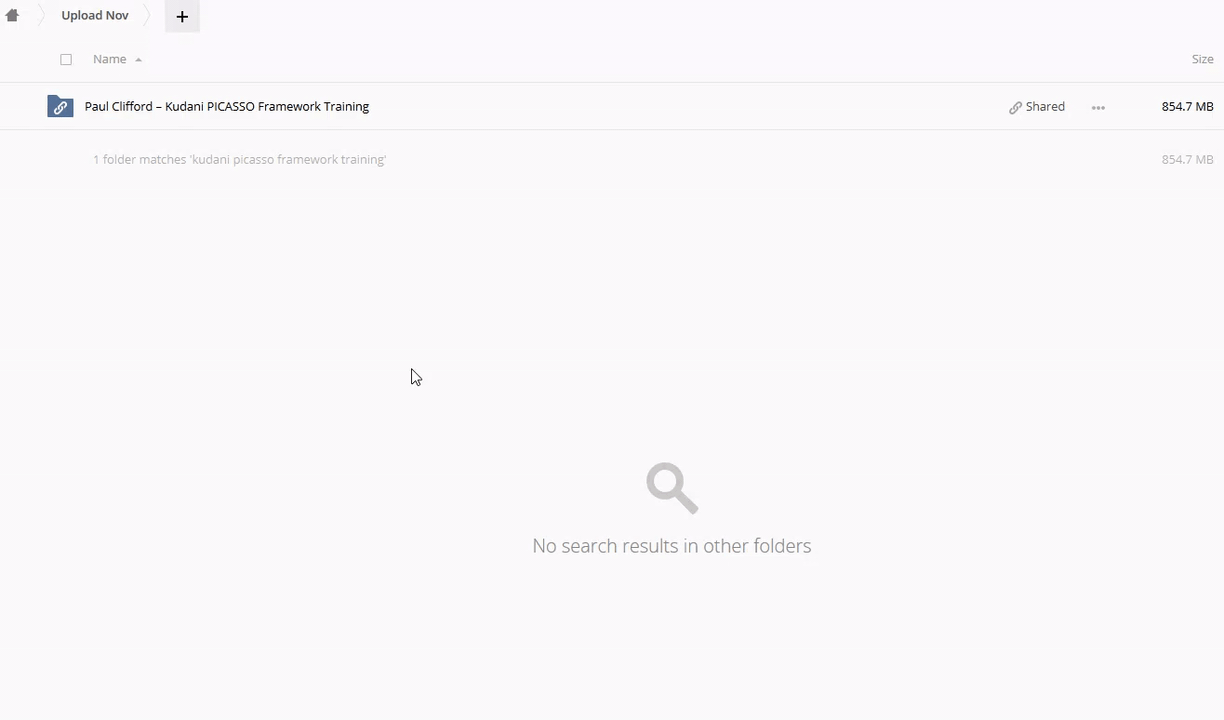Sort files by the Size column header
1224x720 pixels.
click(1202, 59)
